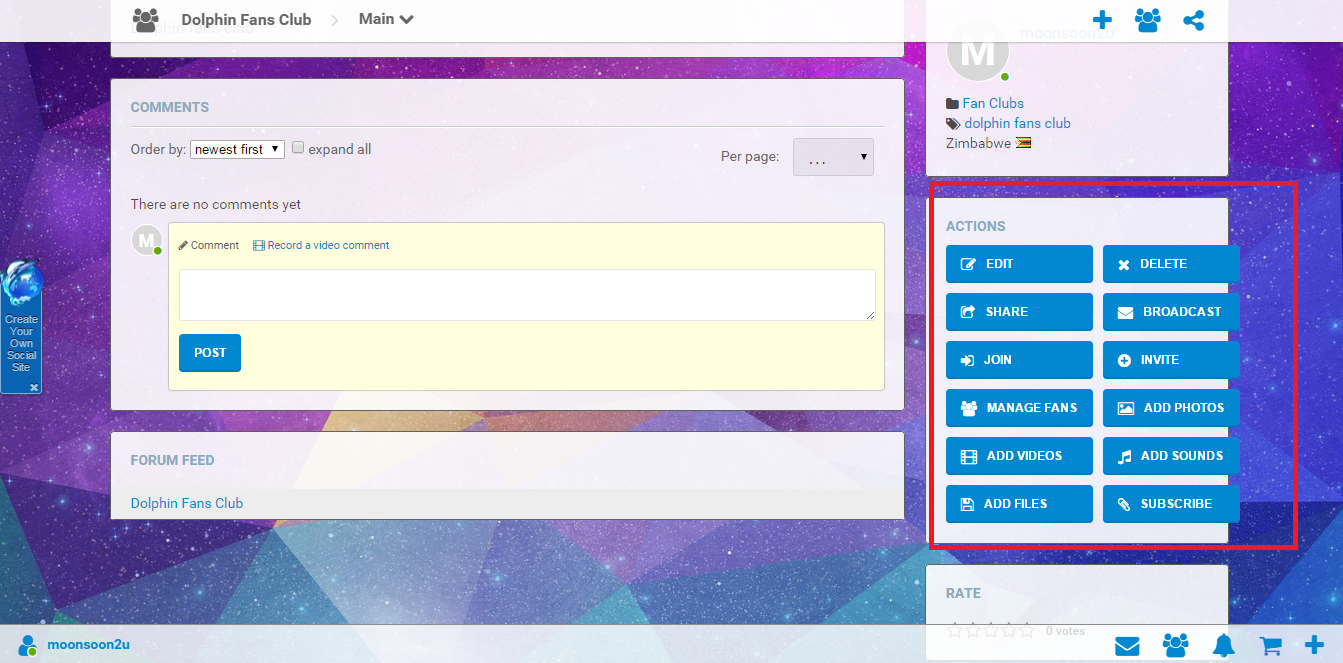Open moonsoon2u profile link in bottom bar
Viewport: 1343px width, 663px height.
[x=88, y=645]
